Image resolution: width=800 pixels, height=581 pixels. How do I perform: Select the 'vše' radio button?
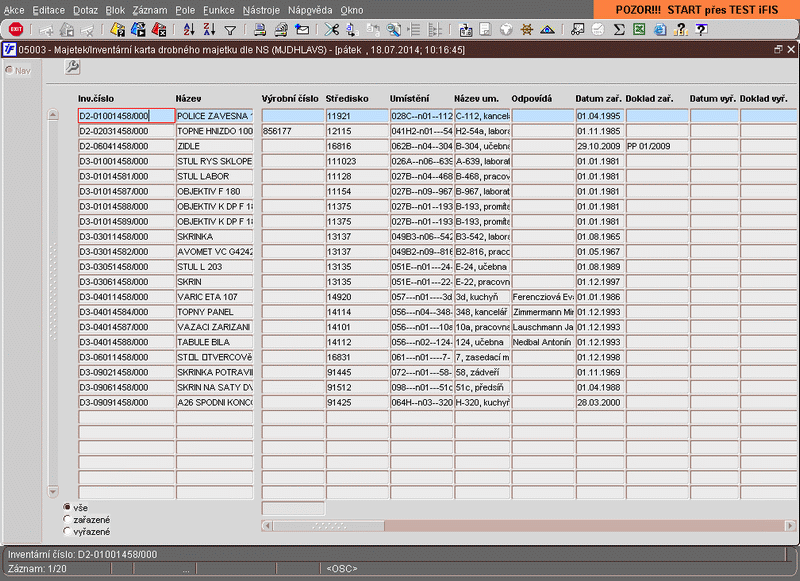pos(67,507)
